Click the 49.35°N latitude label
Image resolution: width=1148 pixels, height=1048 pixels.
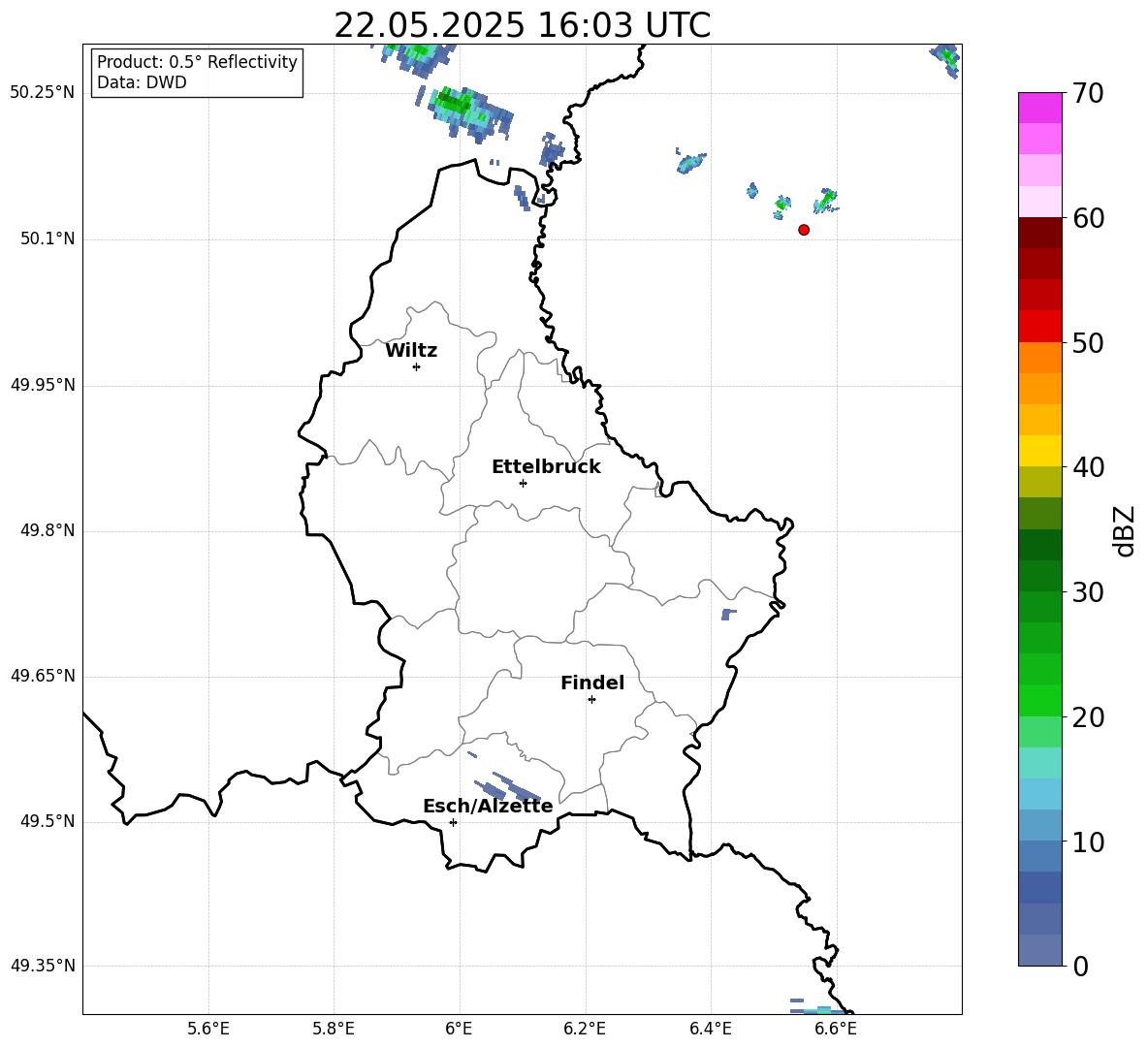[43, 966]
